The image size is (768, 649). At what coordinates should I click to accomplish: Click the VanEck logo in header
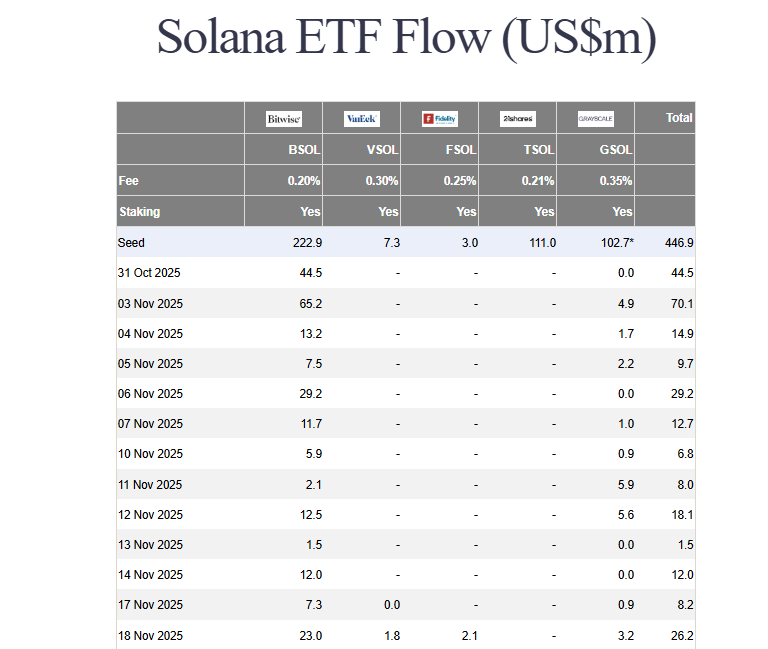(x=361, y=119)
